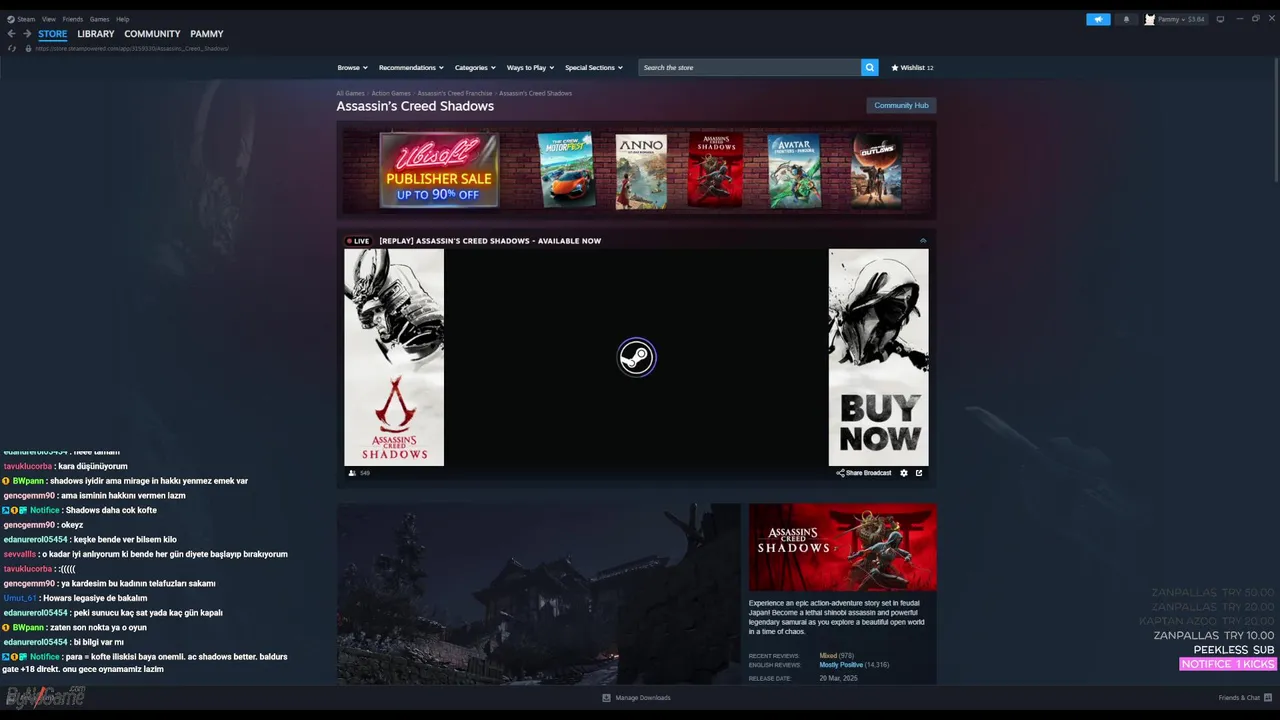Image resolution: width=1280 pixels, height=720 pixels.
Task: Click the Ubisoft Publisher Sale banner
Action: pos(439,170)
